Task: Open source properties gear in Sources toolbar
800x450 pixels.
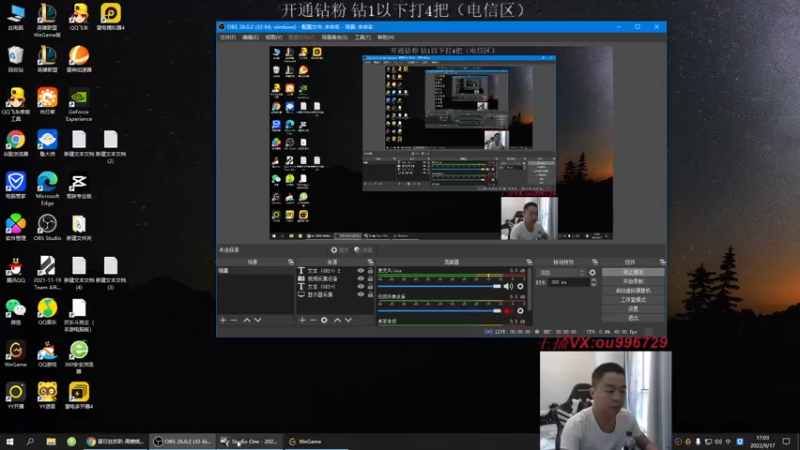Action: (324, 320)
